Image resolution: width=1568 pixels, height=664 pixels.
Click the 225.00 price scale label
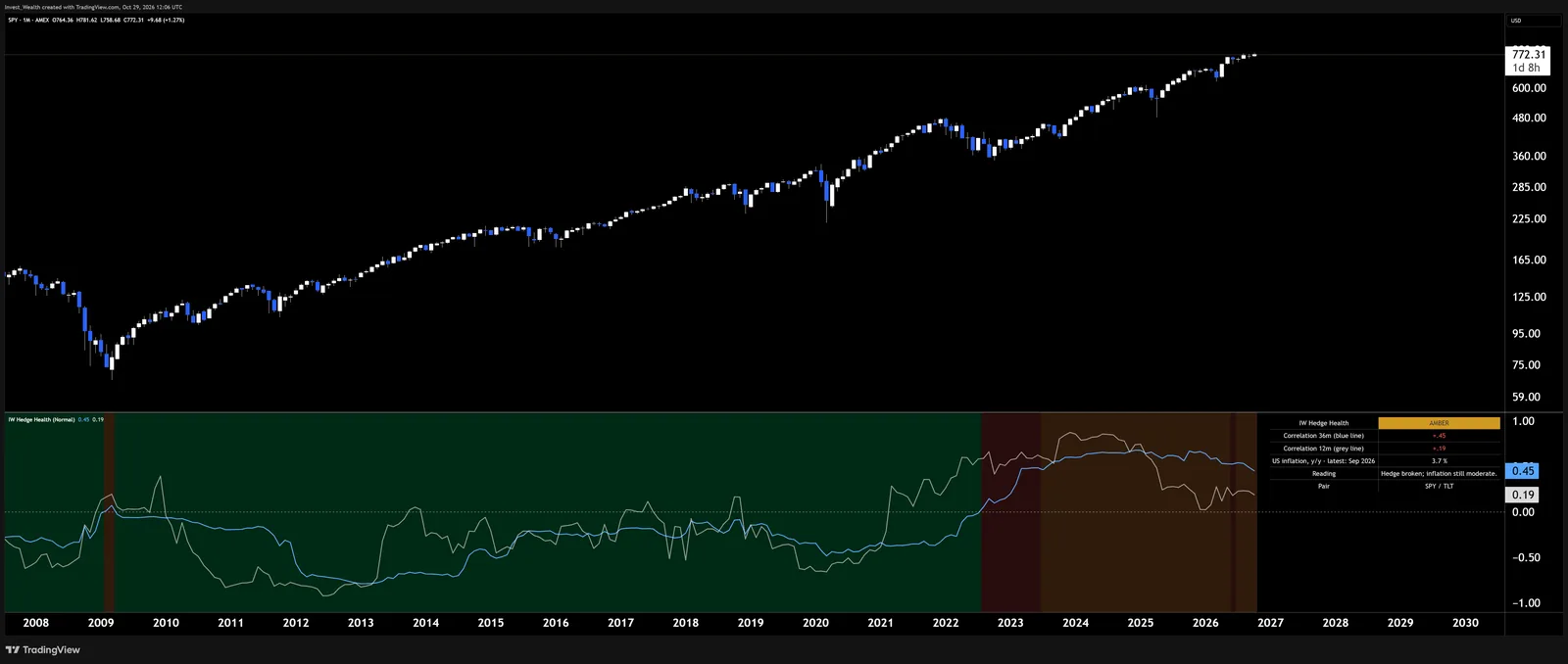tap(1529, 219)
